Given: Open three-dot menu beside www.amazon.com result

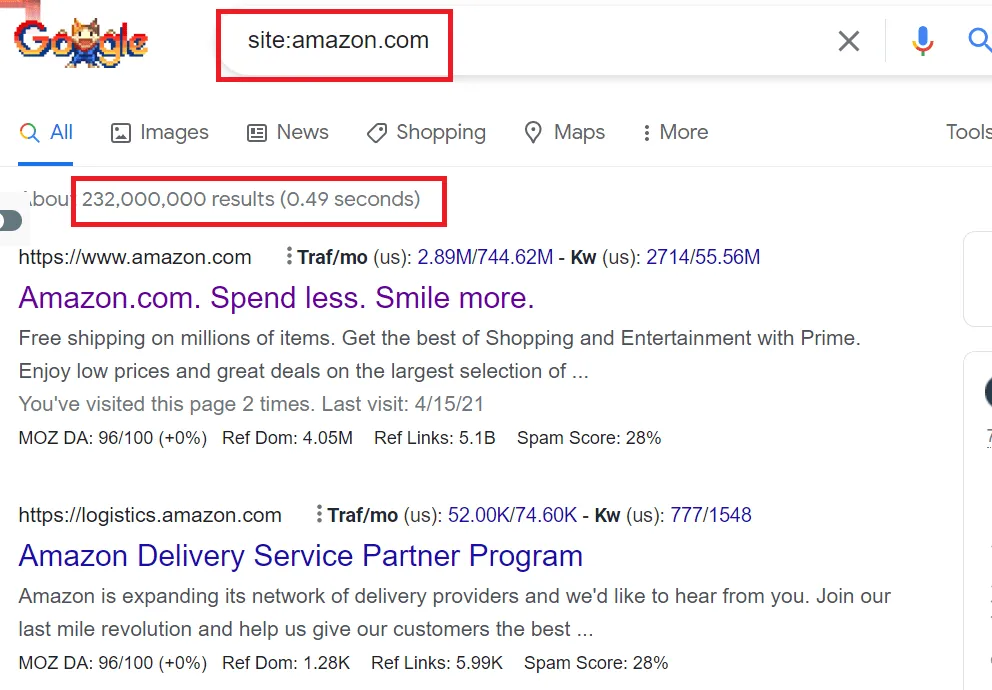Looking at the screenshot, I should click(x=289, y=257).
